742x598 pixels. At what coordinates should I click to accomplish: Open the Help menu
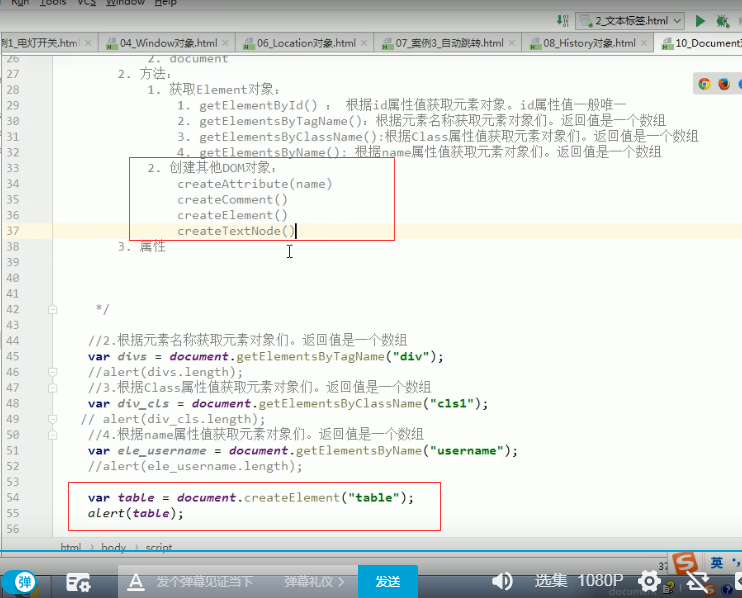pyautogui.click(x=166, y=3)
